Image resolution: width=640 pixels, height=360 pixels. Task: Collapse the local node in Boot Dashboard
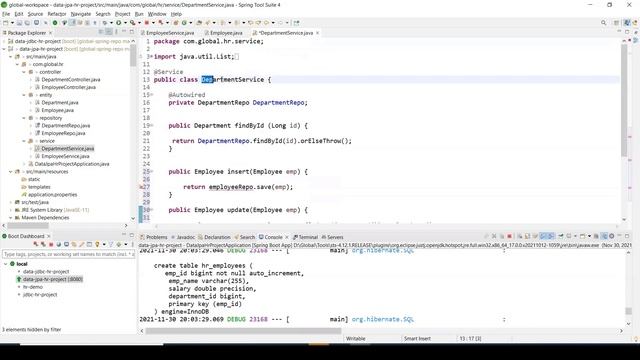[x=5, y=264]
